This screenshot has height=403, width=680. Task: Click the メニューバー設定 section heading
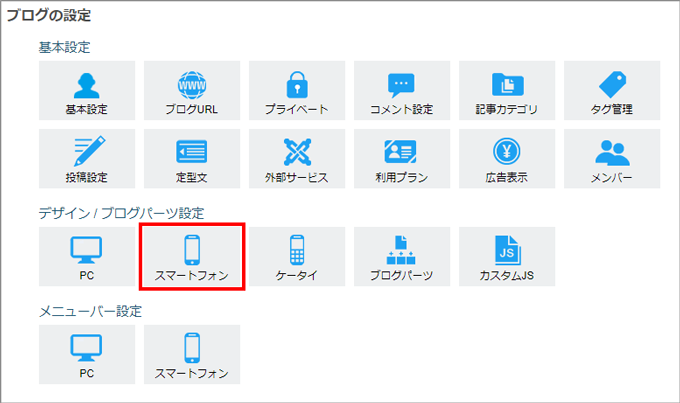[x=91, y=311]
